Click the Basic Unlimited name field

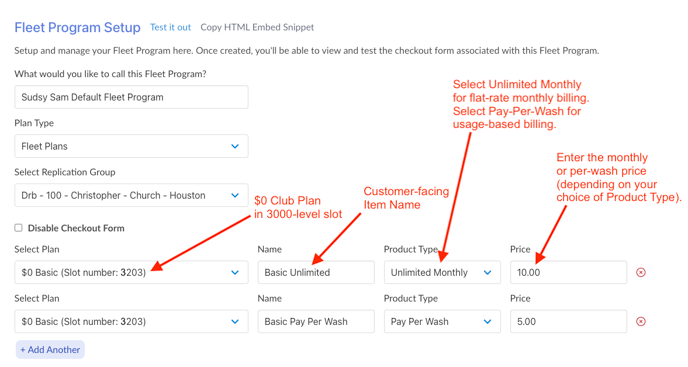coord(316,273)
